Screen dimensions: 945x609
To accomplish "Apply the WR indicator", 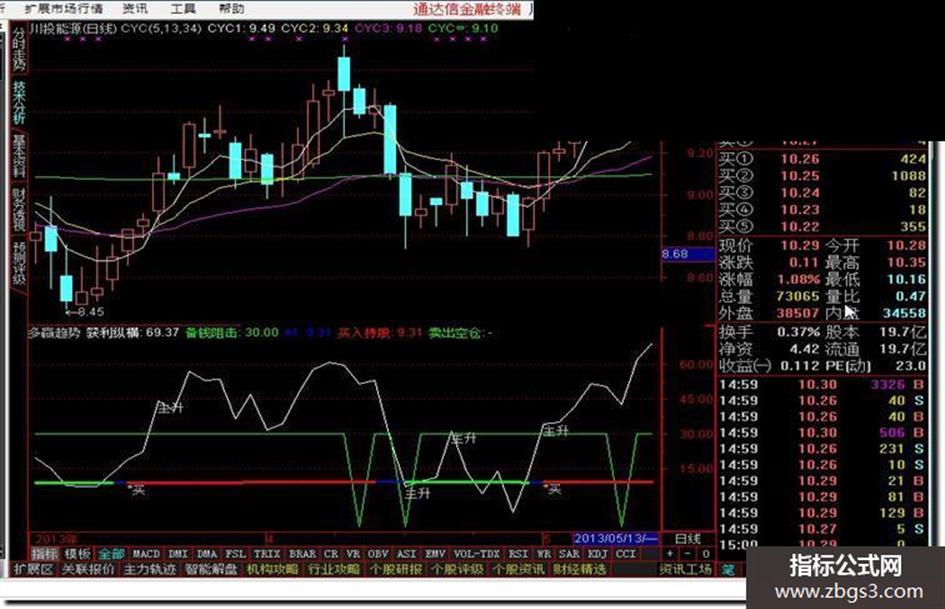I will [544, 554].
